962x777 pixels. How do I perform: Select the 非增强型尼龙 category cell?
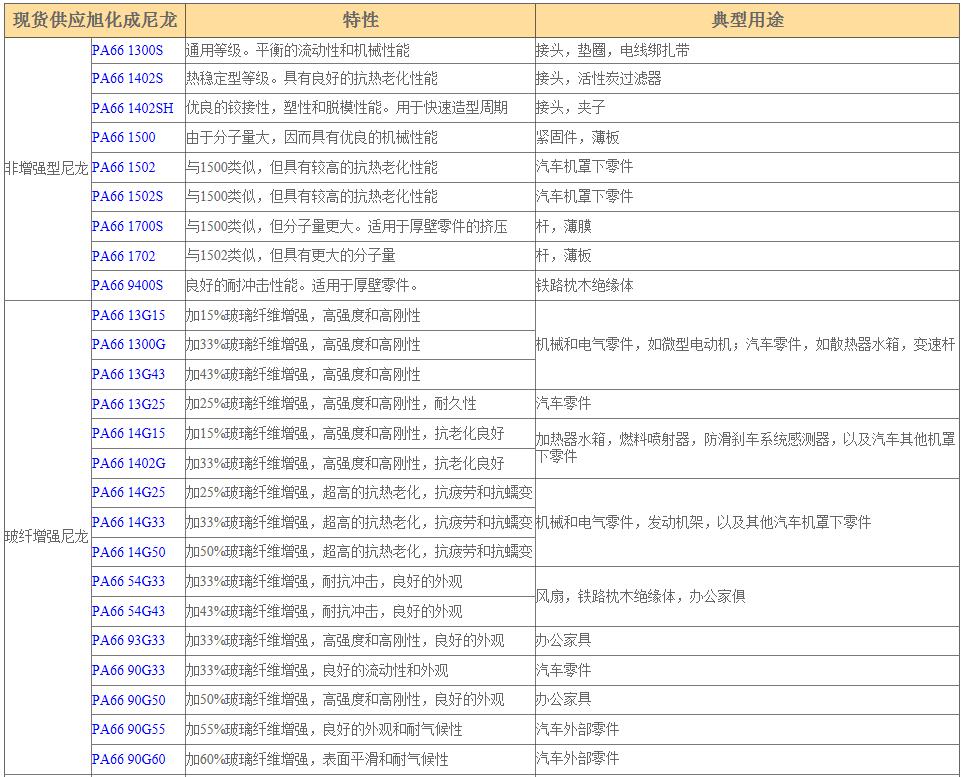[x=47, y=168]
